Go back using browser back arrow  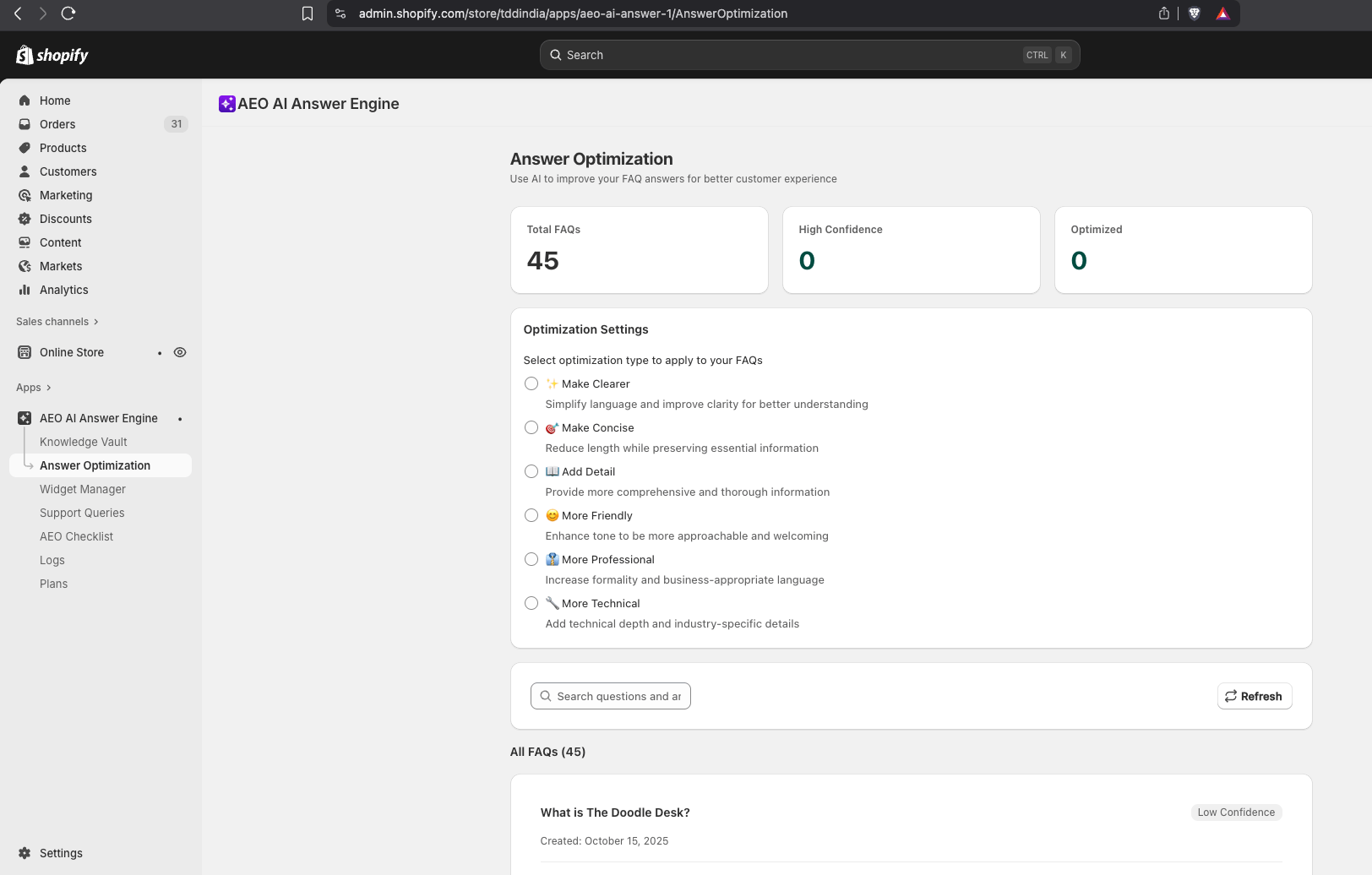[18, 14]
